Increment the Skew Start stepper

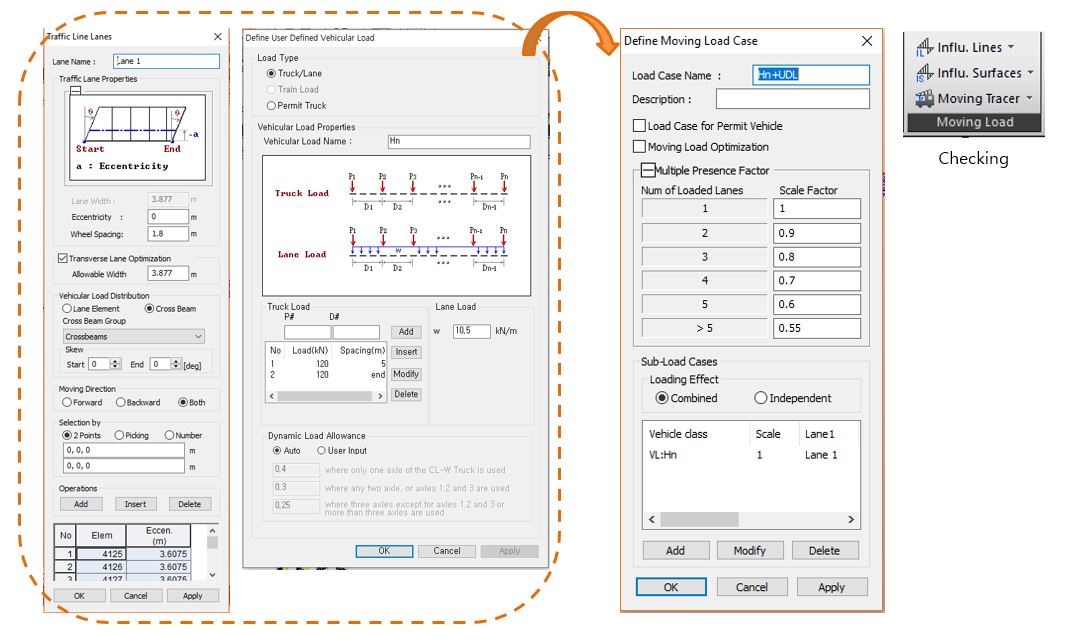116,361
